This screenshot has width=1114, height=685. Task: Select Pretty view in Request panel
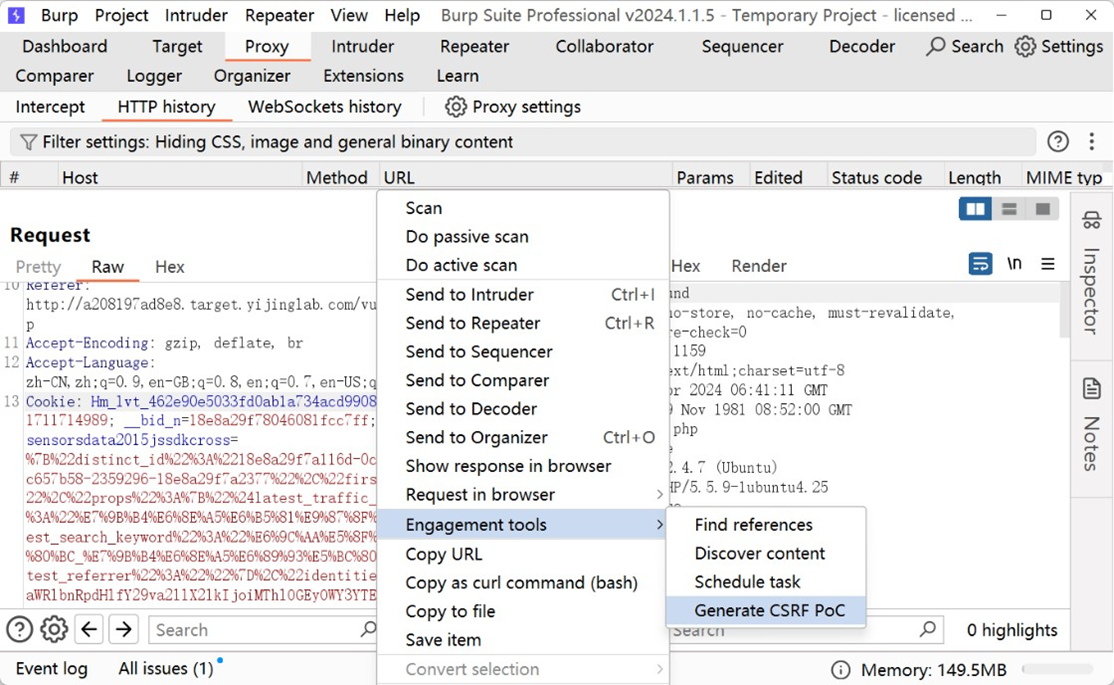[38, 266]
